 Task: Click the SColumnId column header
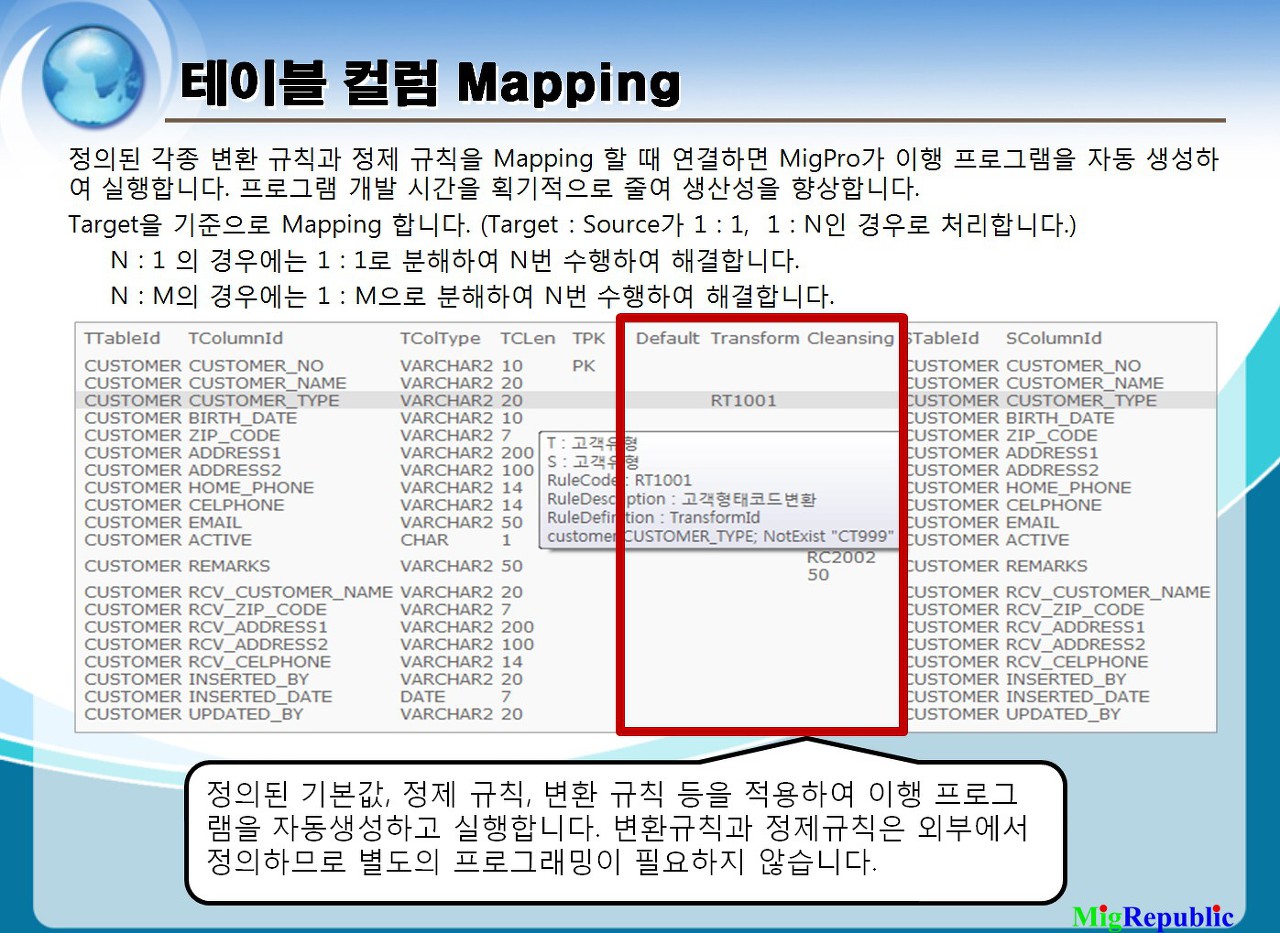[x=1054, y=338]
